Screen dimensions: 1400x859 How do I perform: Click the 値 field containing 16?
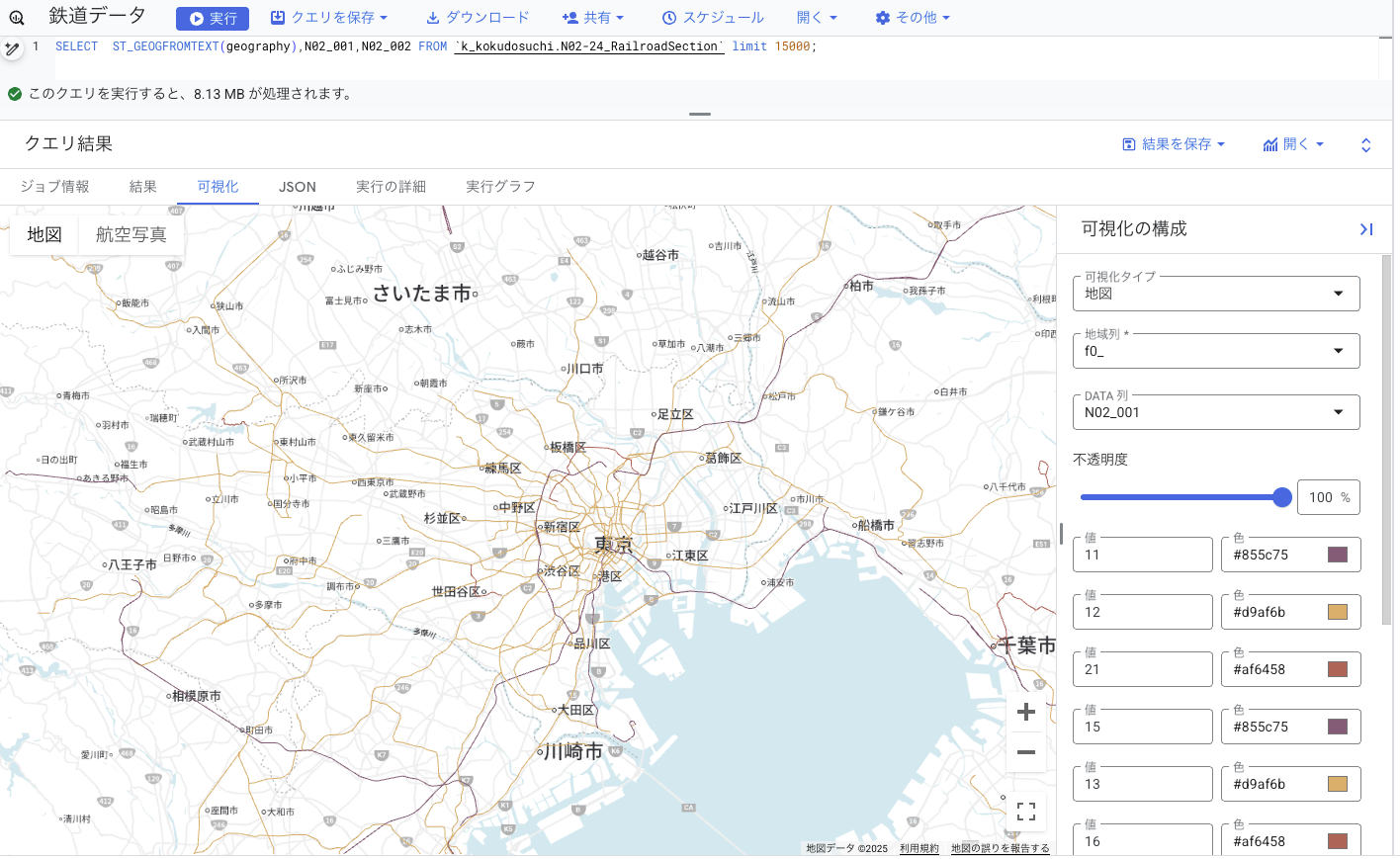(x=1142, y=839)
